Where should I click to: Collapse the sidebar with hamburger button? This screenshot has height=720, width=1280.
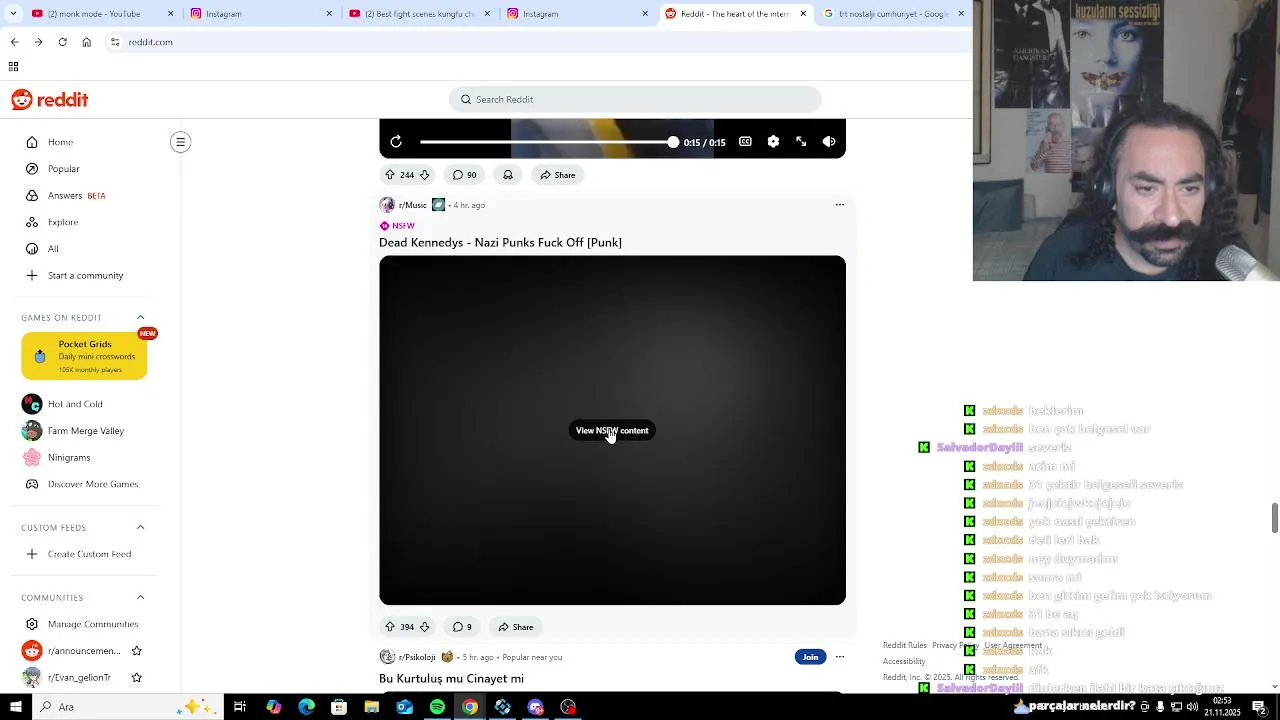pos(181,142)
